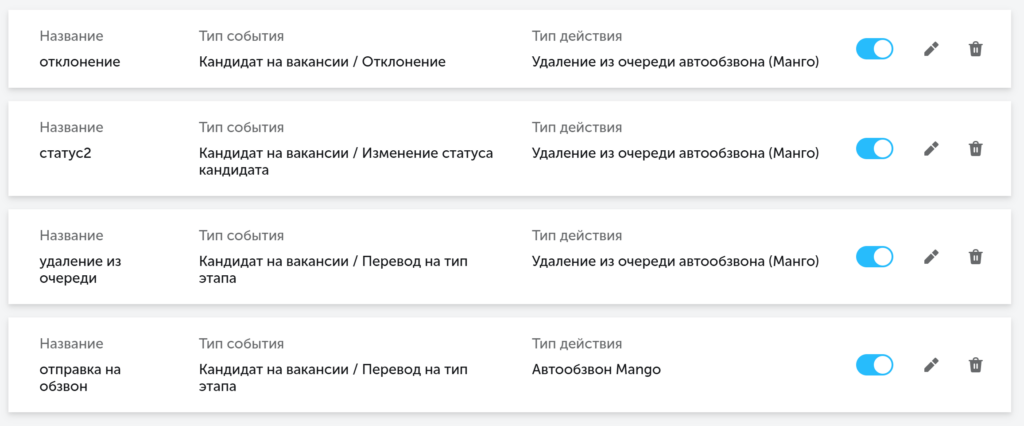Click action type text of статус2 rule

pos(675,153)
